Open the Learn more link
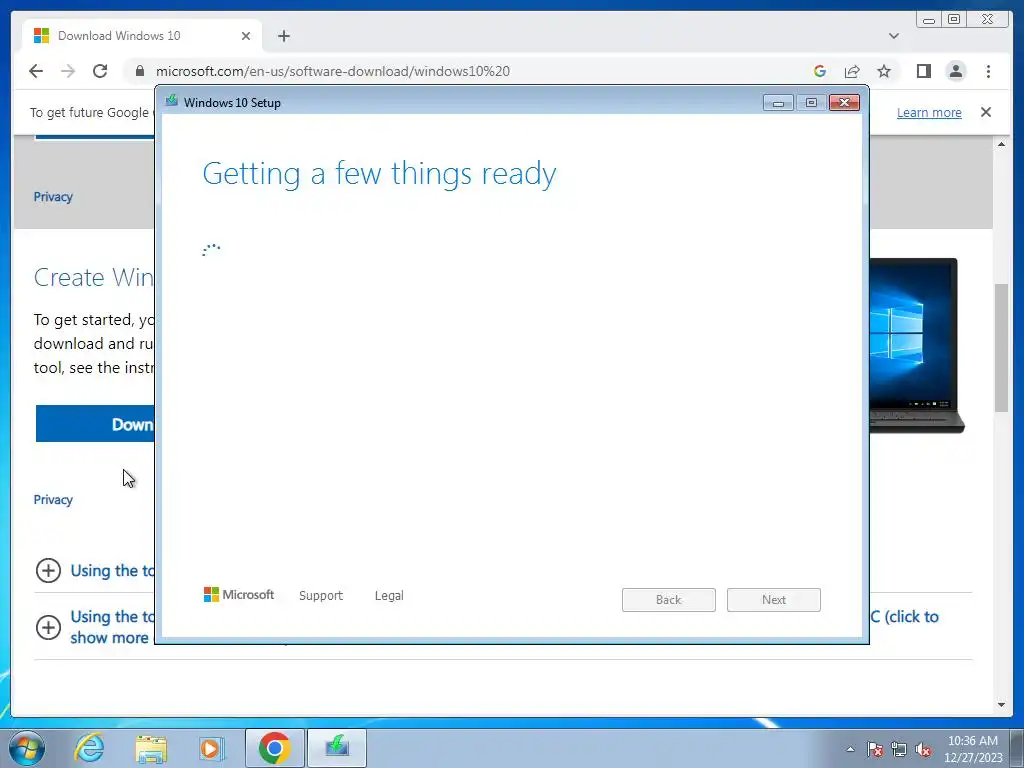 pos(929,112)
